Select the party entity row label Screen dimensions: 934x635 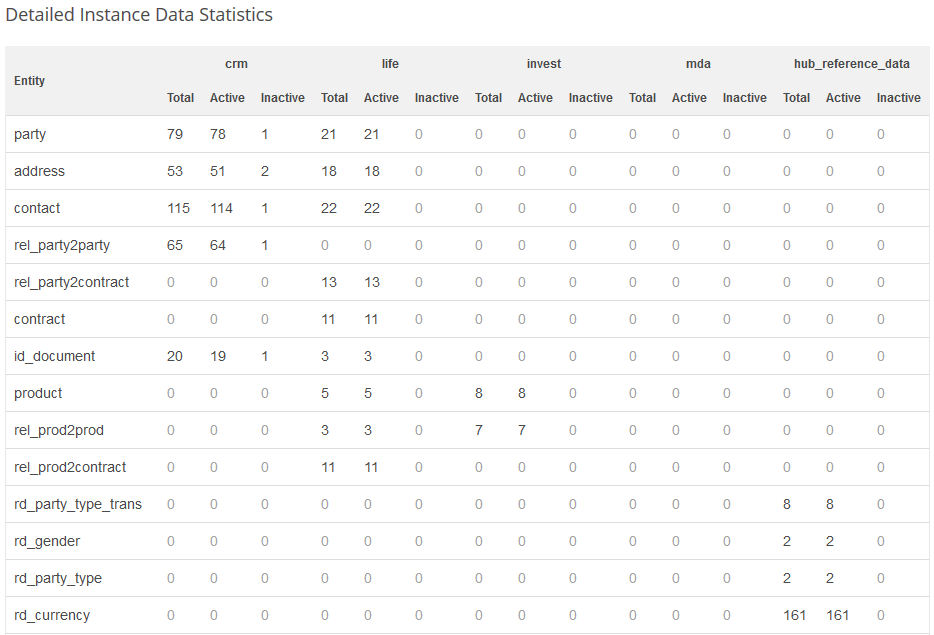pyautogui.click(x=30, y=134)
